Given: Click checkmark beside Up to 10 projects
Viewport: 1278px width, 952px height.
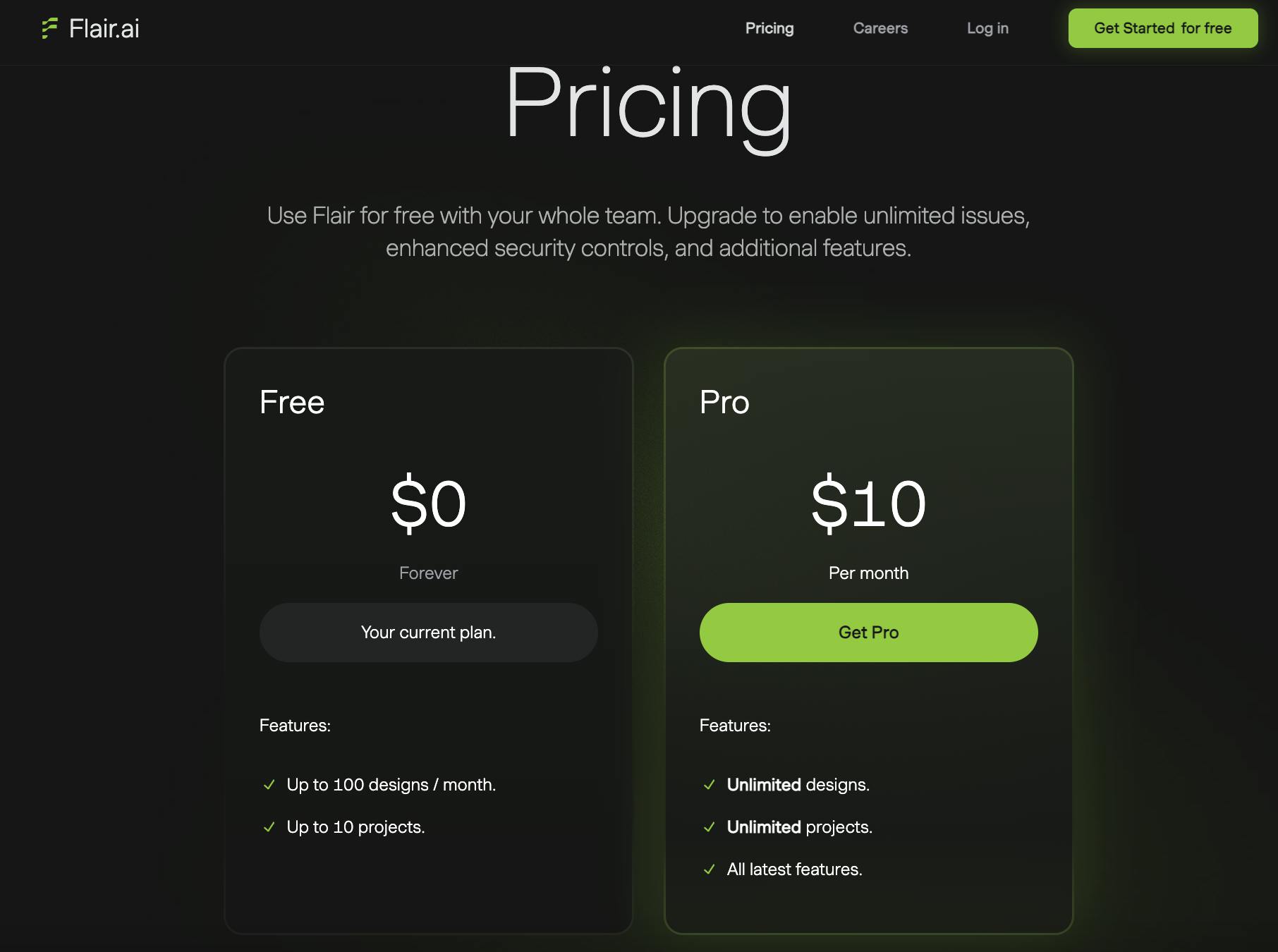Looking at the screenshot, I should coord(269,827).
